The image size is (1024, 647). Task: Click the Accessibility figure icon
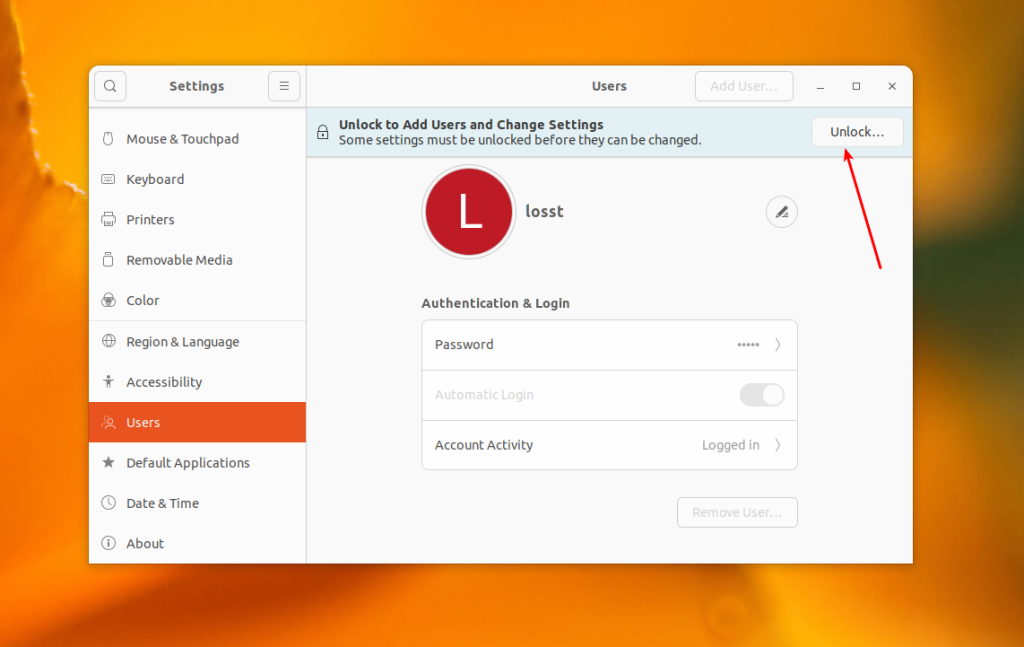[x=108, y=382]
